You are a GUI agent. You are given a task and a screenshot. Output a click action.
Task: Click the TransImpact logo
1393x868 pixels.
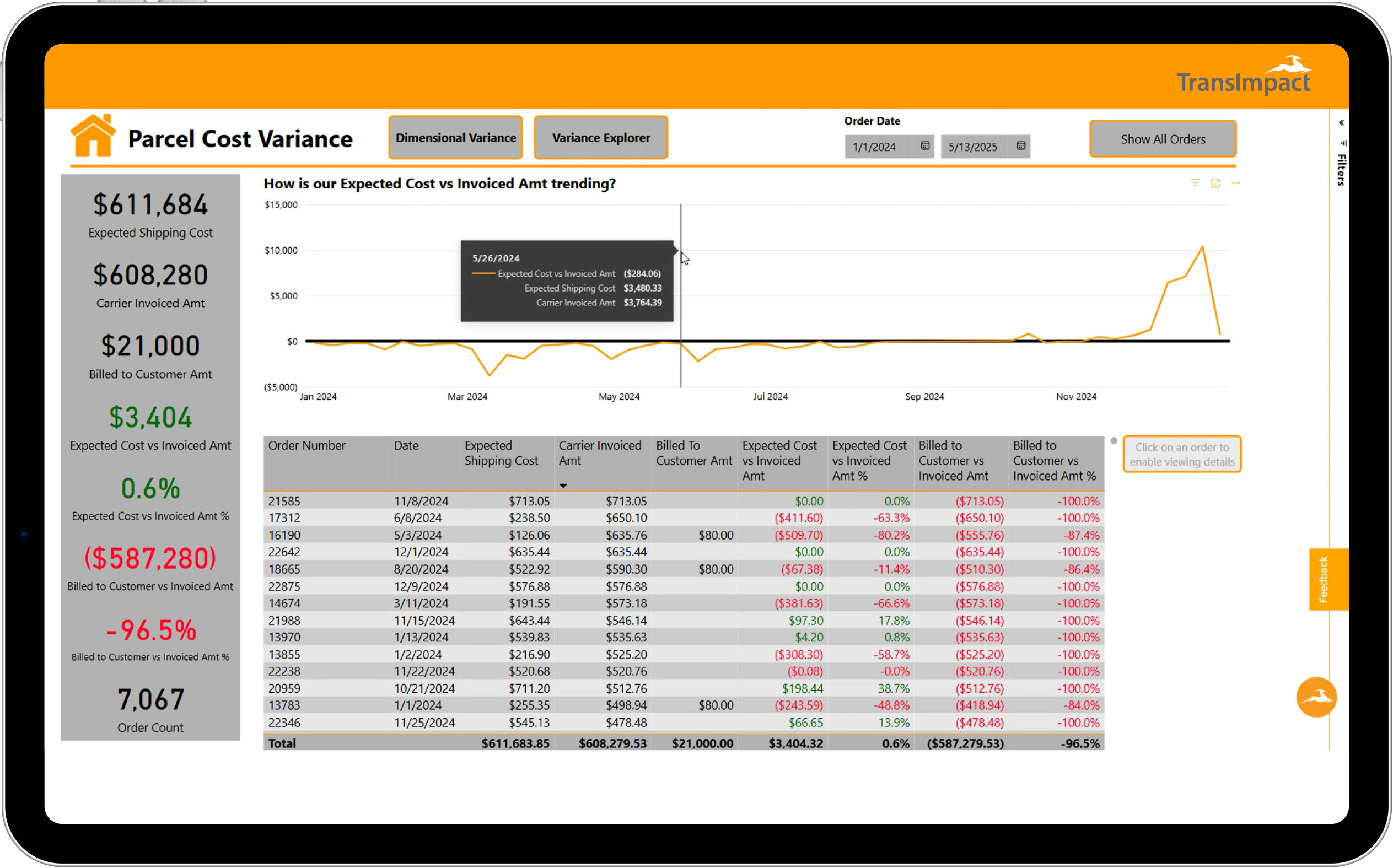(x=1243, y=78)
